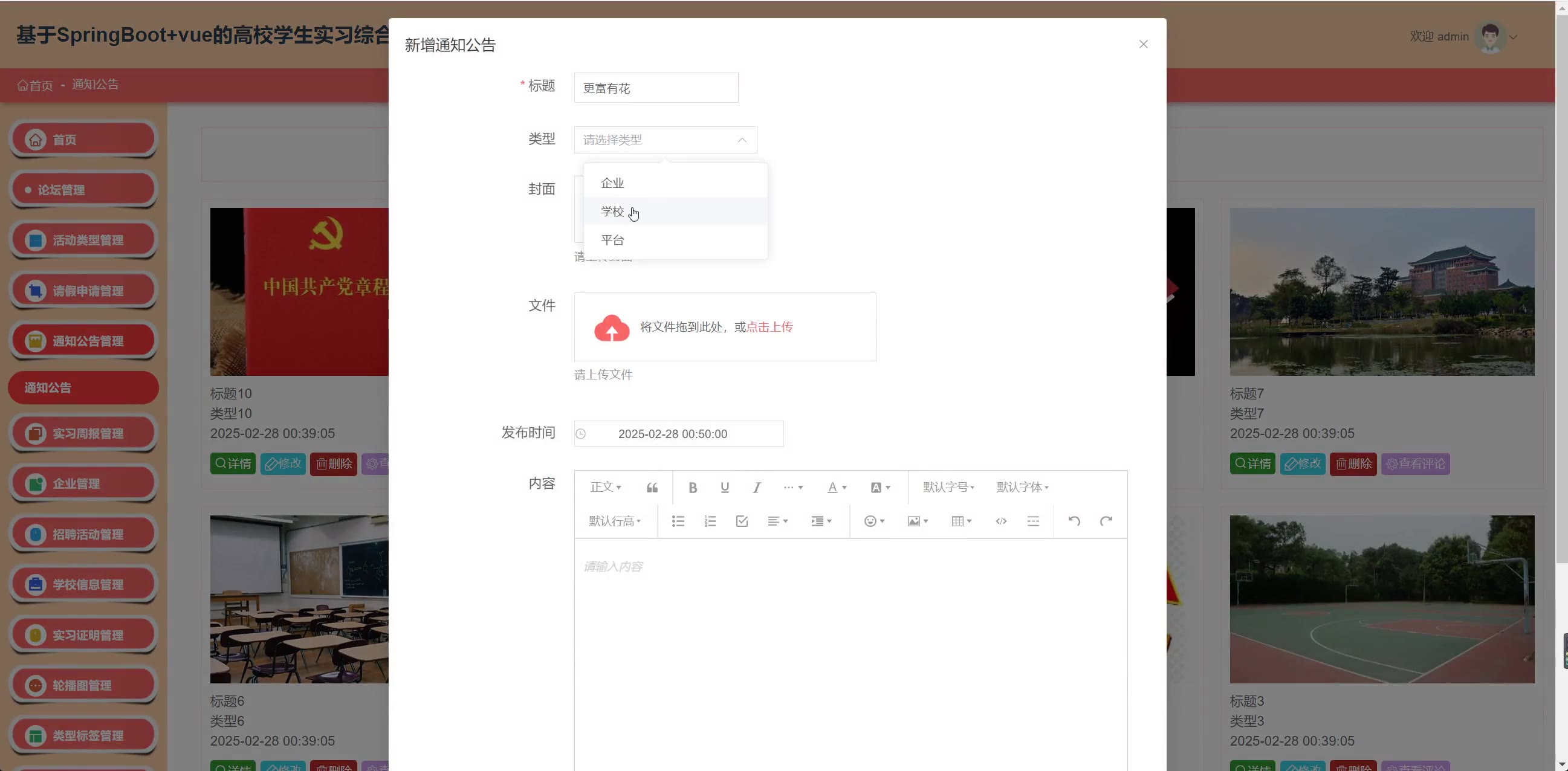Undo last edit in editor
This screenshot has width=1568, height=771.
[x=1074, y=521]
